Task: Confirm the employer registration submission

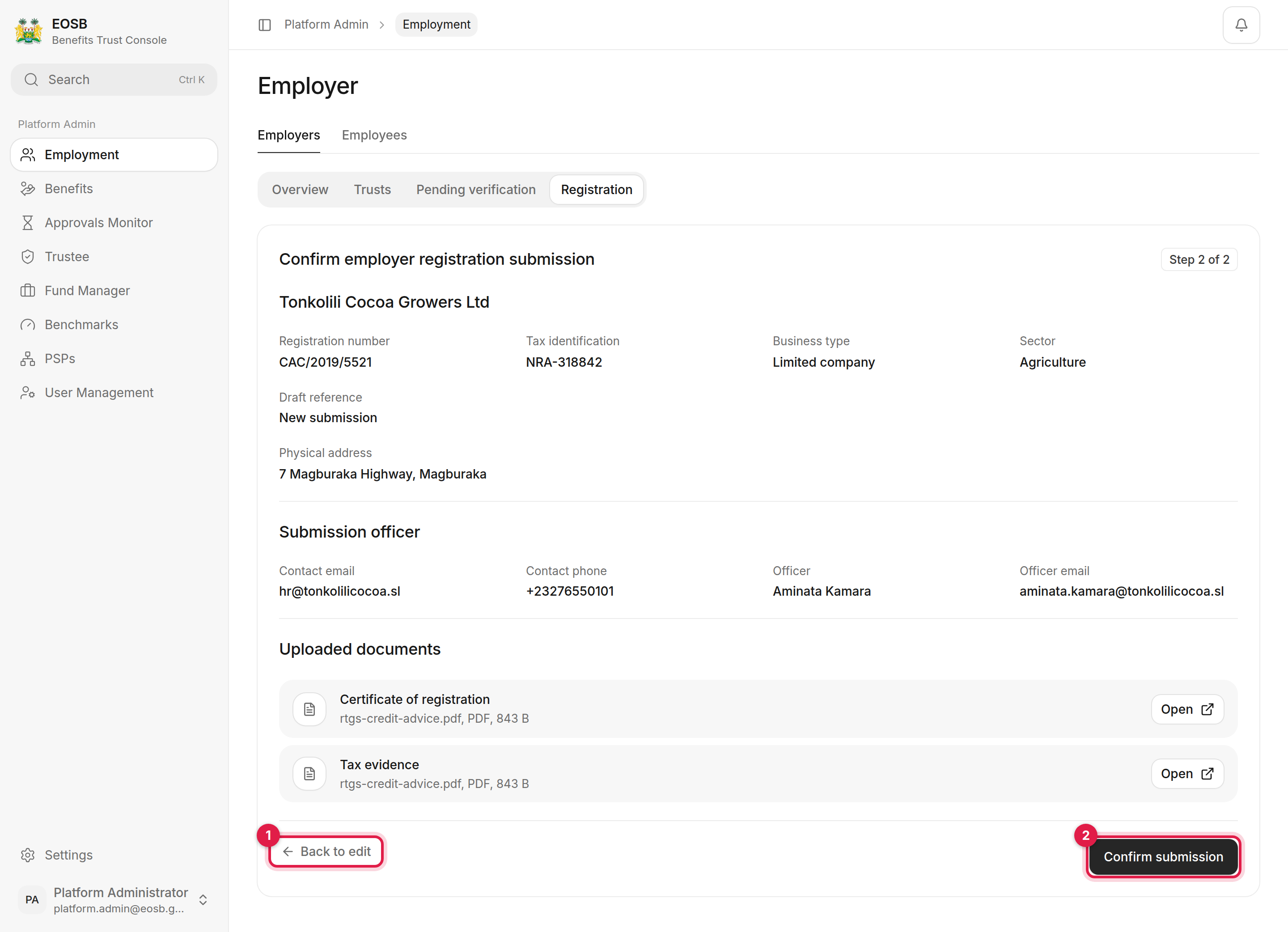Action: (x=1163, y=856)
